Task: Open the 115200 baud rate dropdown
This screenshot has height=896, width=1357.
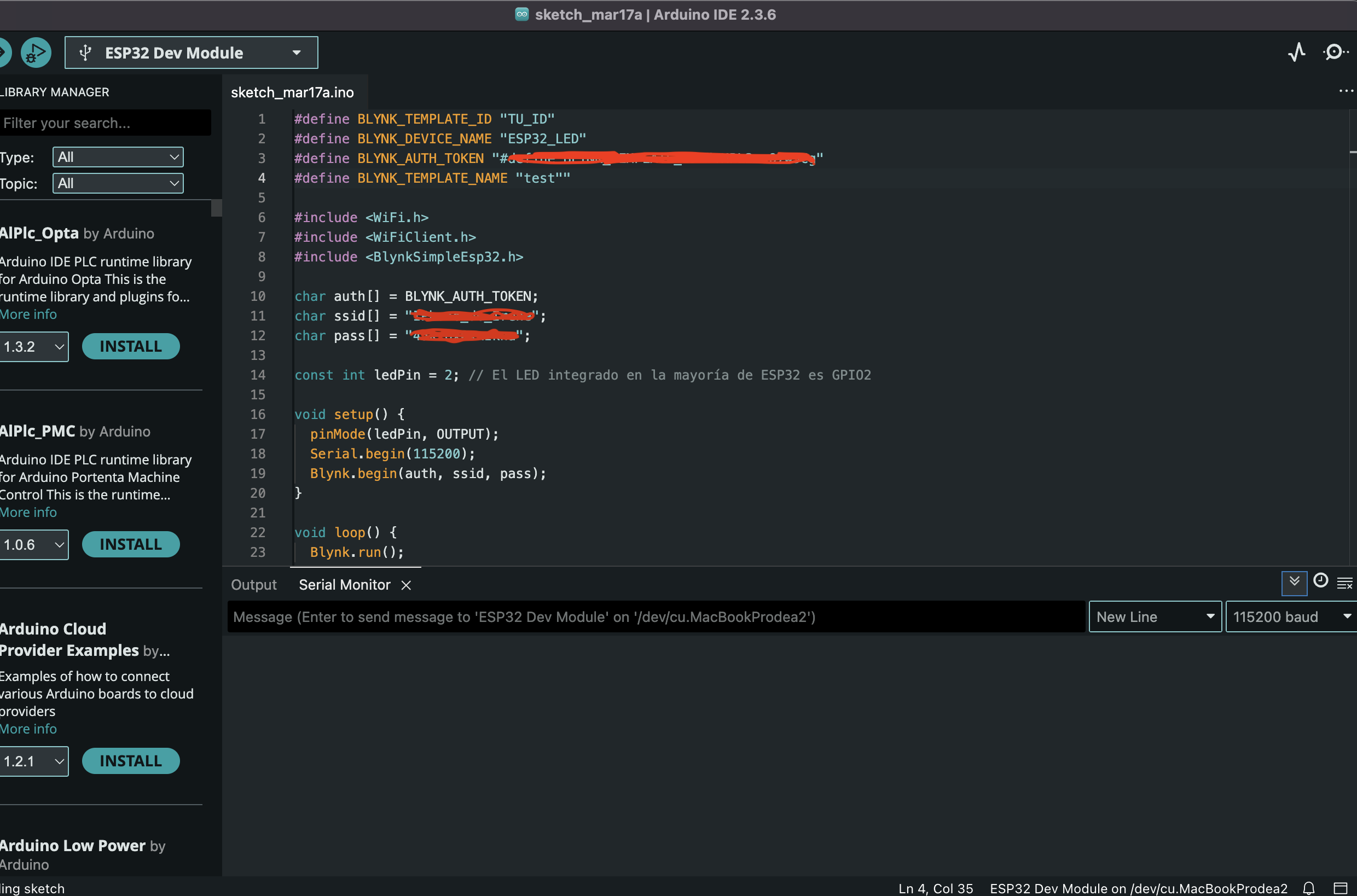Action: pyautogui.click(x=1290, y=616)
